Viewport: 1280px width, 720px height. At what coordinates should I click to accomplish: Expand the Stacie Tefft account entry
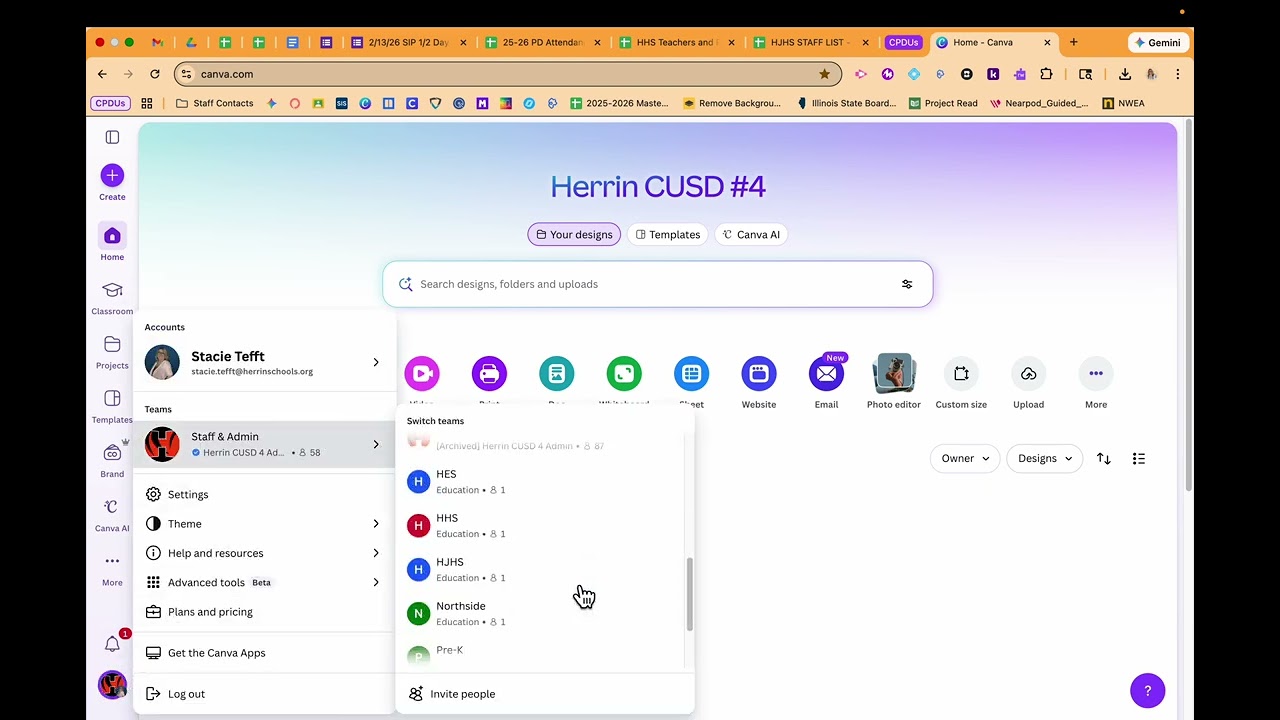pos(265,362)
